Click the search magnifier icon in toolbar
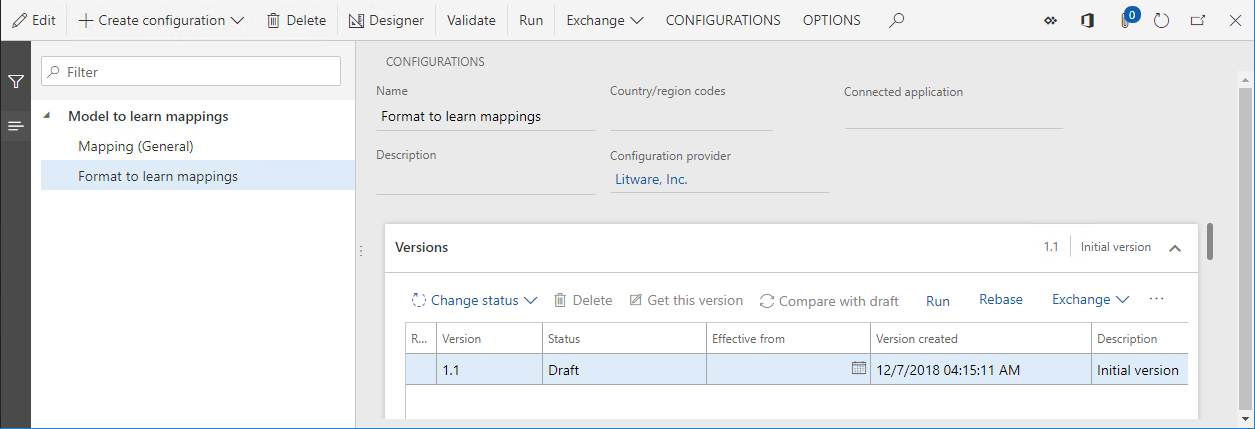 [897, 20]
